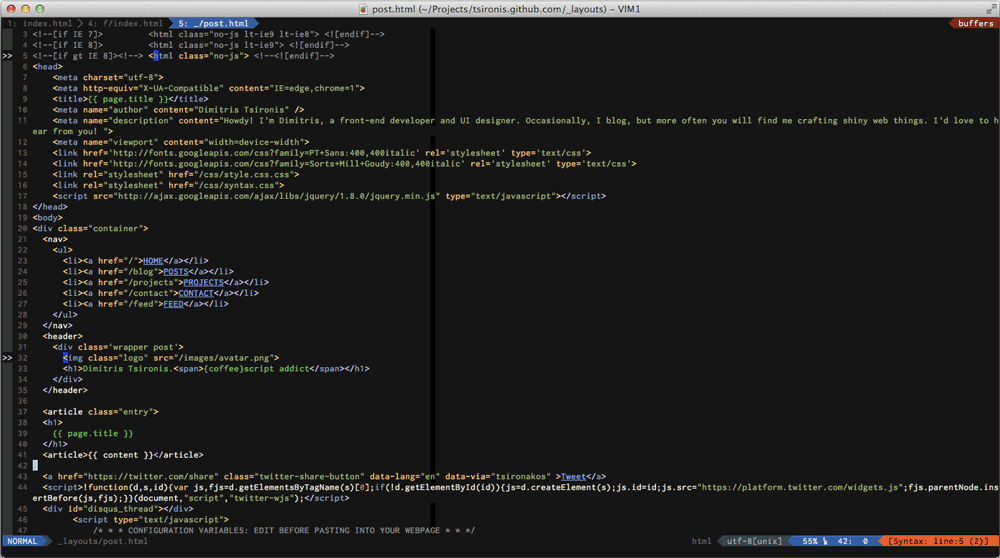Click the script type="text/javascript" on line 46
The image size is (1000, 558).
pos(151,520)
